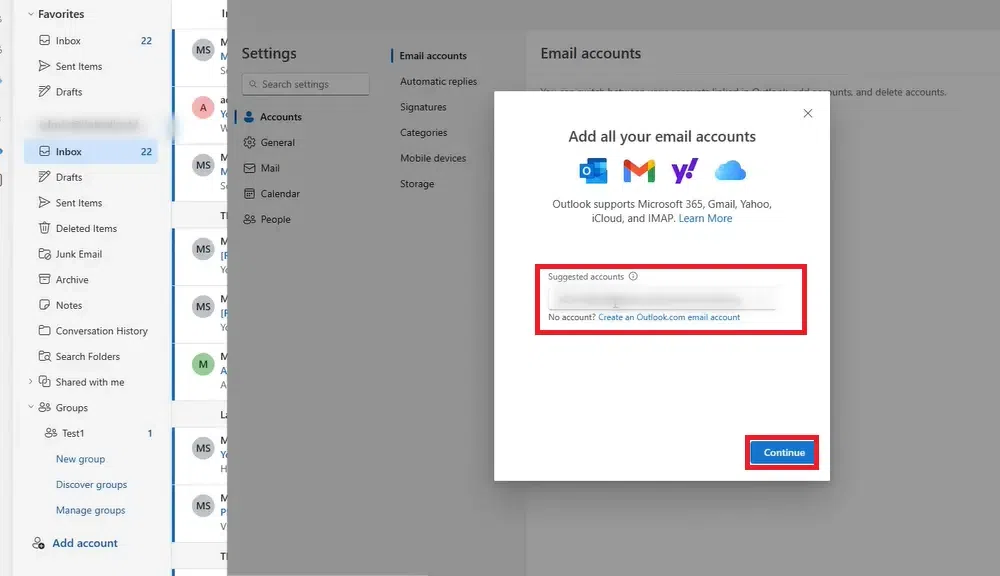Click the Outlook logo icon in dialog
Viewport: 1000px width, 576px height.
(x=592, y=171)
